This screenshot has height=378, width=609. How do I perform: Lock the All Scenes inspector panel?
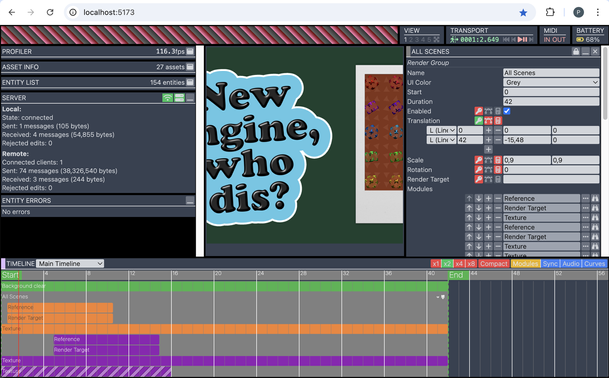(576, 51)
